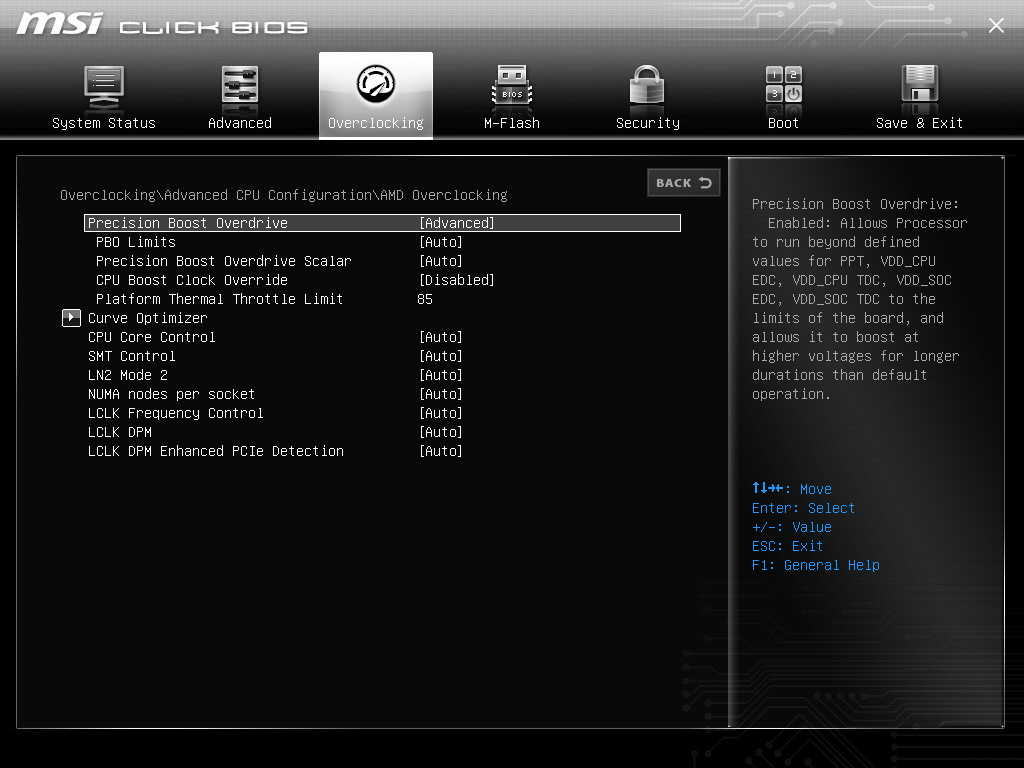
Task: Click the ESC: Exit hint
Action: pyautogui.click(x=787, y=546)
